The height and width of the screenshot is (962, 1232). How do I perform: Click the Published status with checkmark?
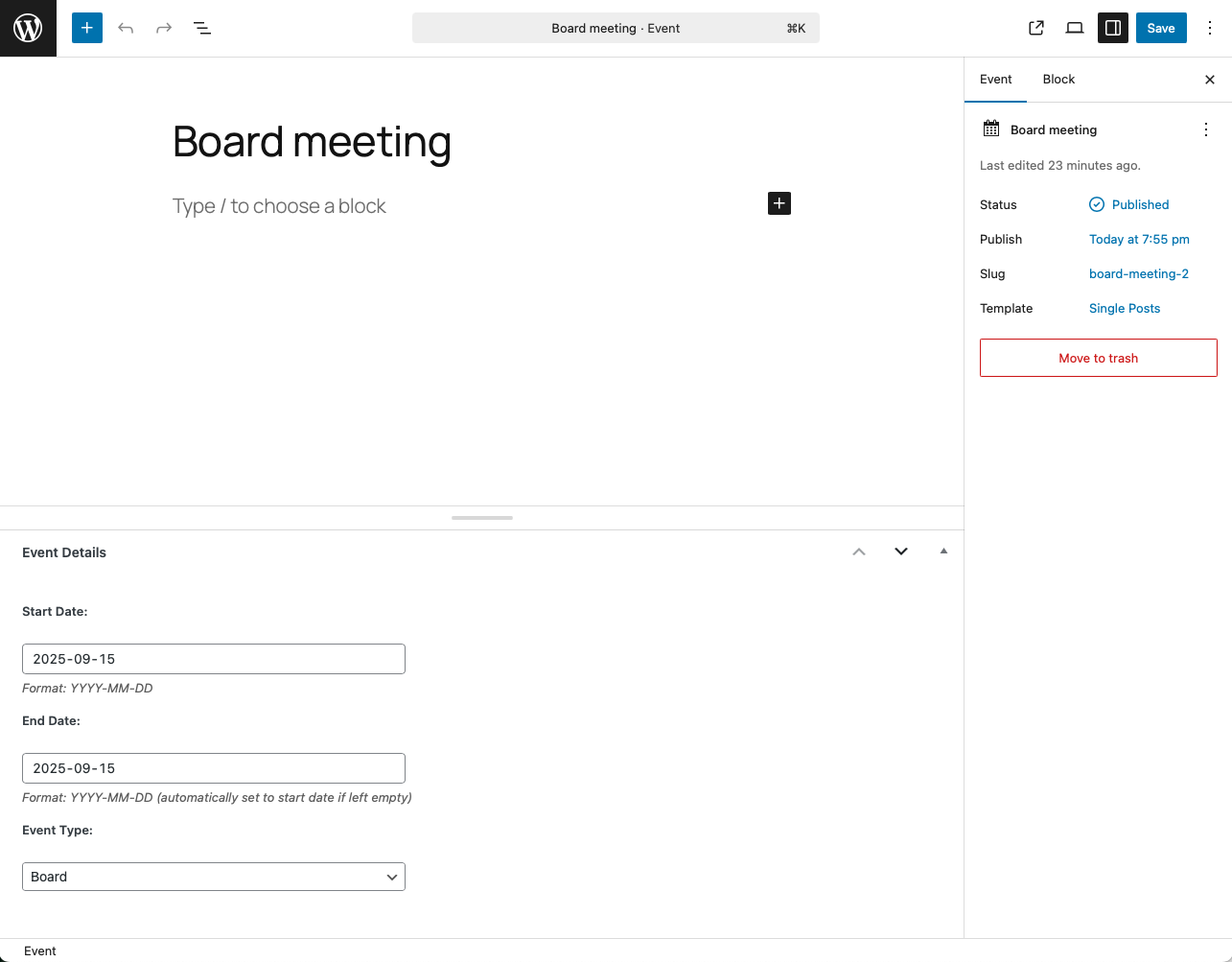(x=1128, y=204)
